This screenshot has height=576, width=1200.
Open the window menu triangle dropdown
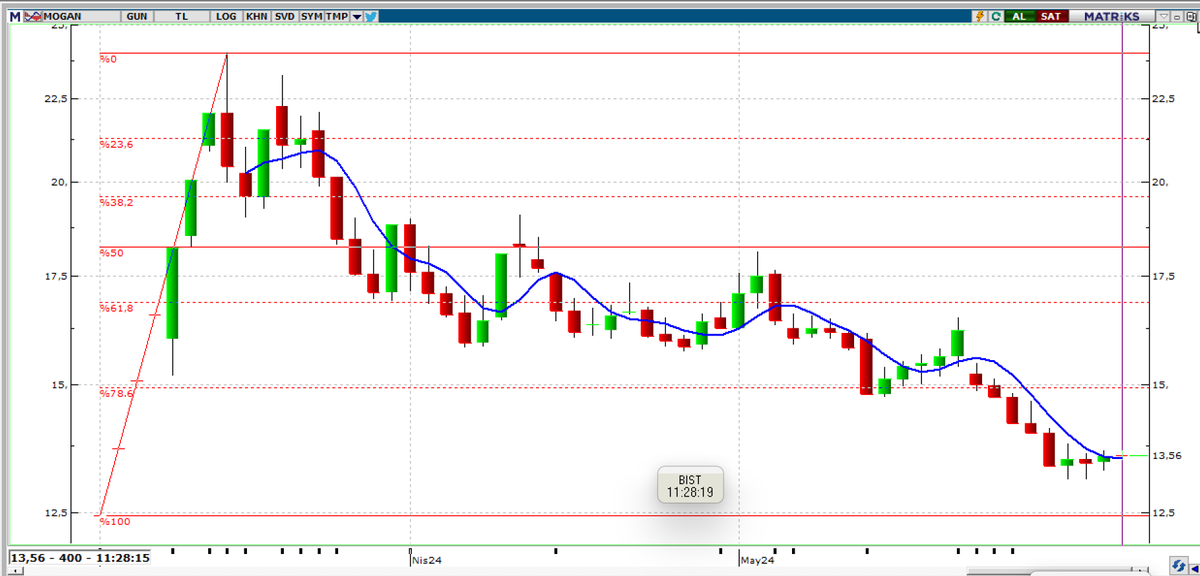1163,17
